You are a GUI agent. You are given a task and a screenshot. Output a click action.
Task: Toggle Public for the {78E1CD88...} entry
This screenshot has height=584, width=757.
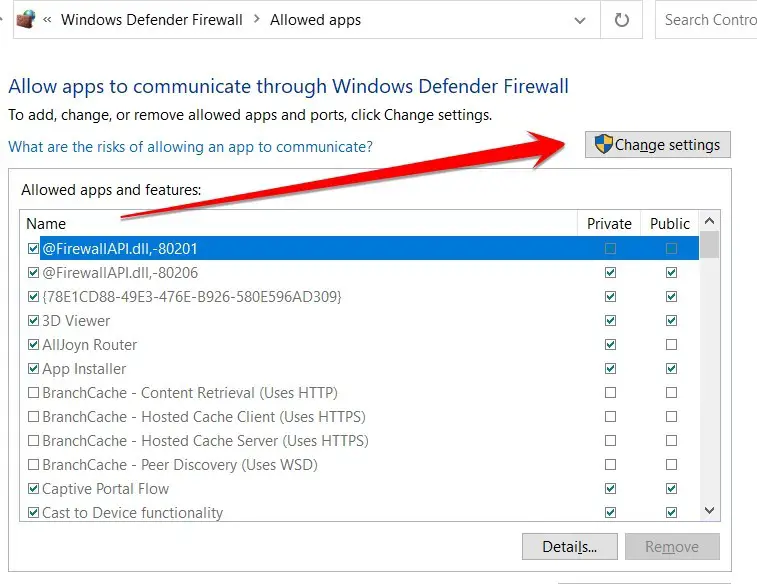point(671,296)
